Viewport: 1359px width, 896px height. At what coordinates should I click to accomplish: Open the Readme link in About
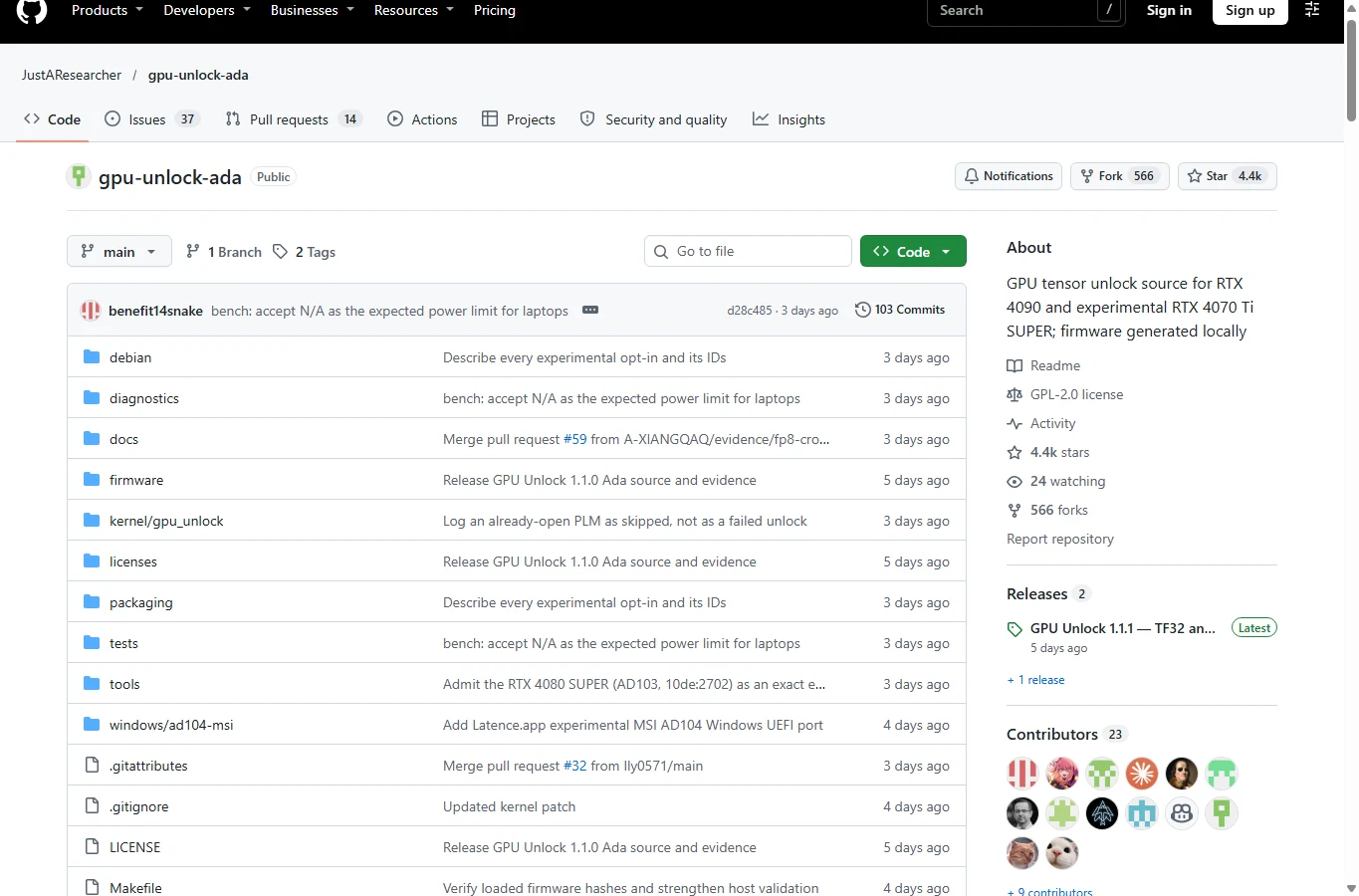(1043, 365)
